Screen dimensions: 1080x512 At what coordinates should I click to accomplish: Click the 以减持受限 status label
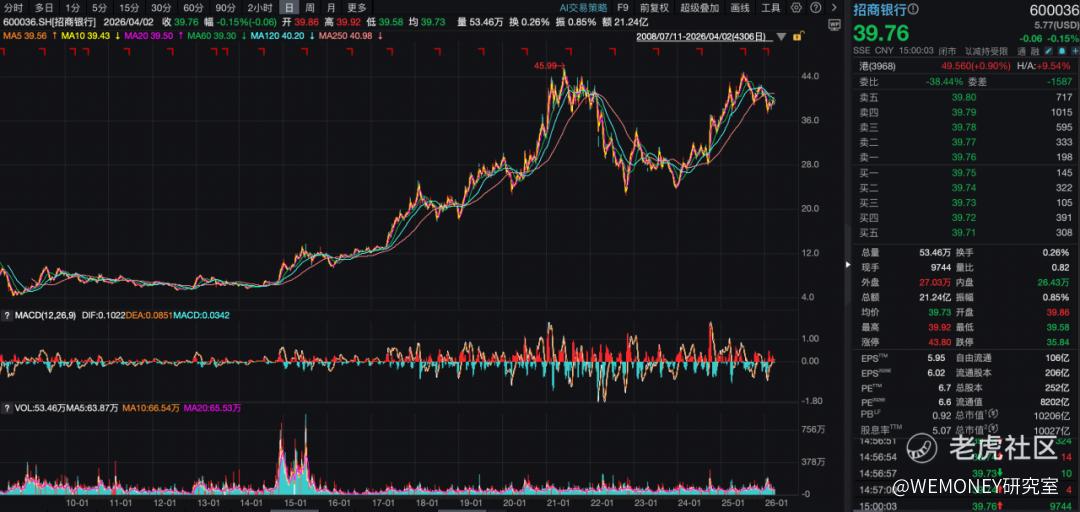(986, 51)
